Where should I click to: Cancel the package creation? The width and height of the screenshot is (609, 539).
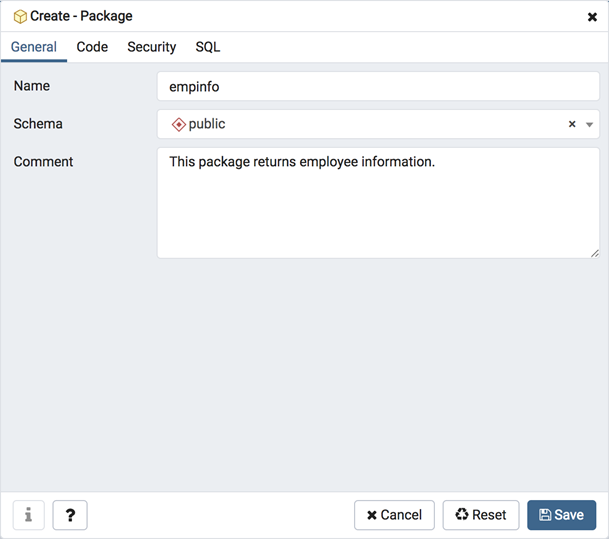[394, 515]
